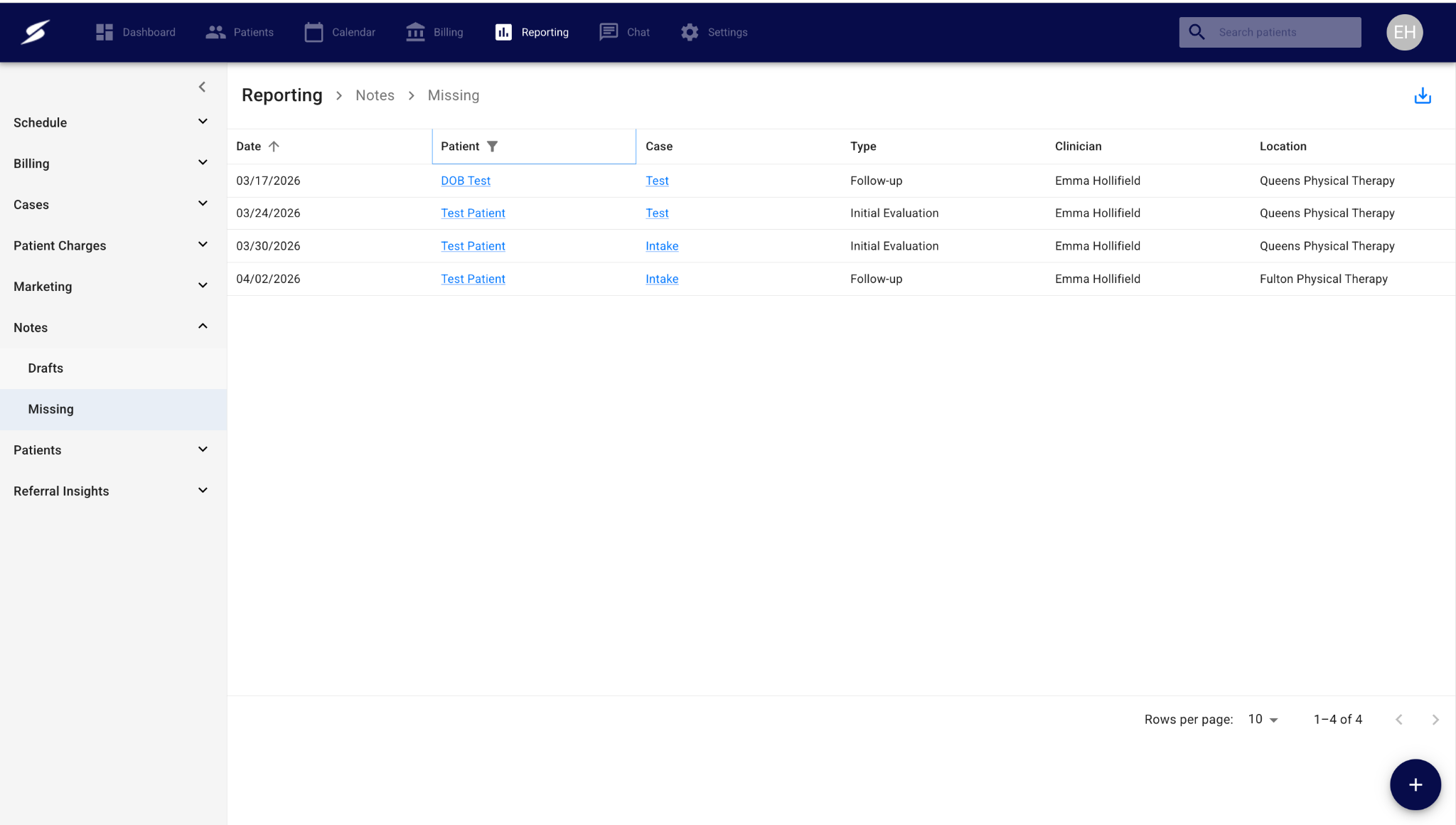Open the Chat icon in navbar

point(609,32)
